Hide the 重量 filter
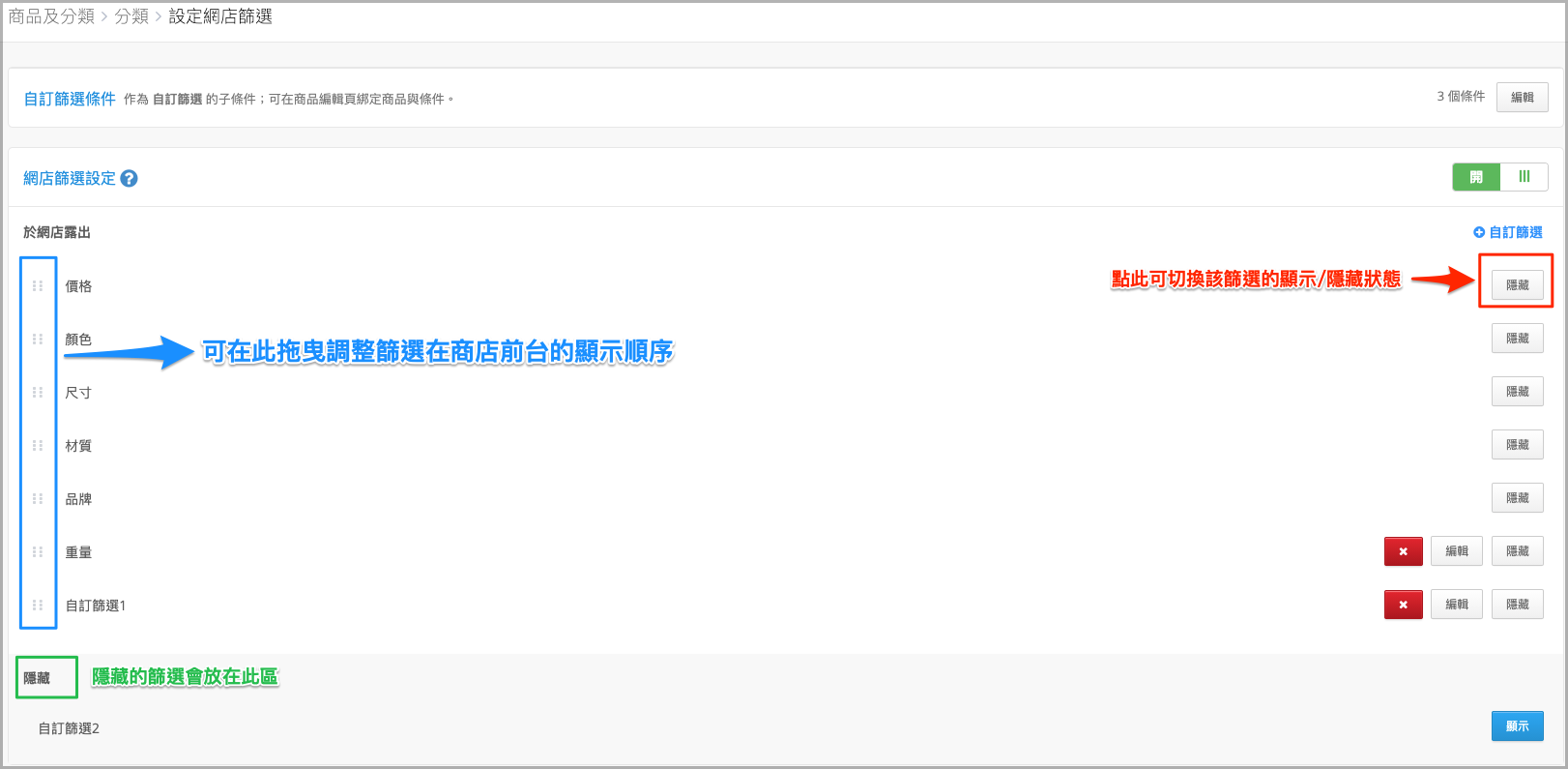Image resolution: width=1568 pixels, height=769 pixels. [x=1517, y=551]
